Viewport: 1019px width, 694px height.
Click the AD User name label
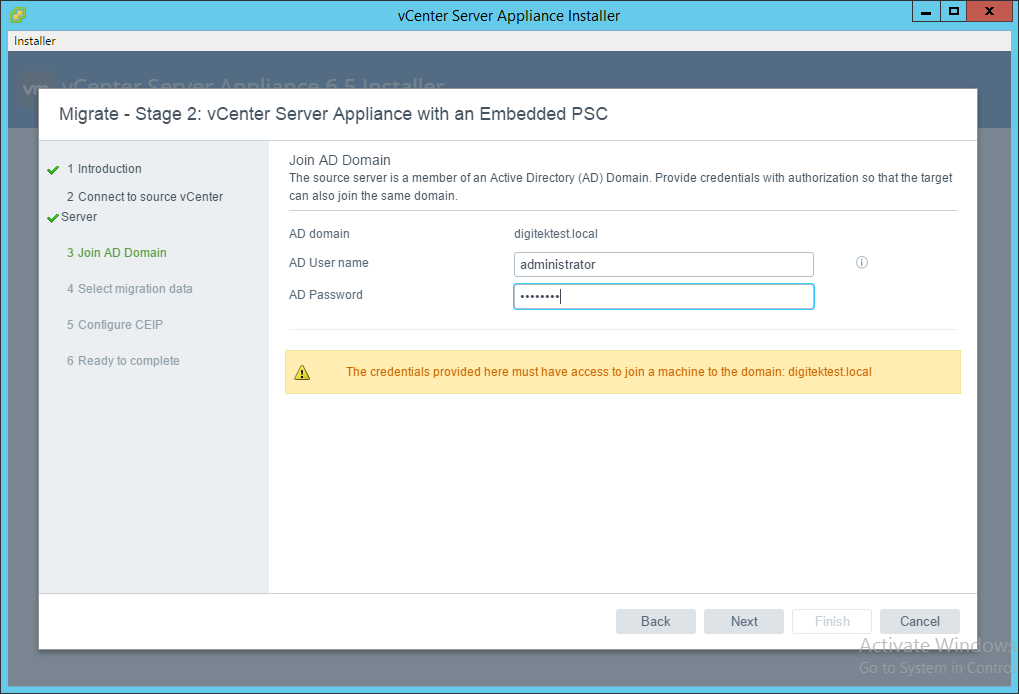point(329,263)
